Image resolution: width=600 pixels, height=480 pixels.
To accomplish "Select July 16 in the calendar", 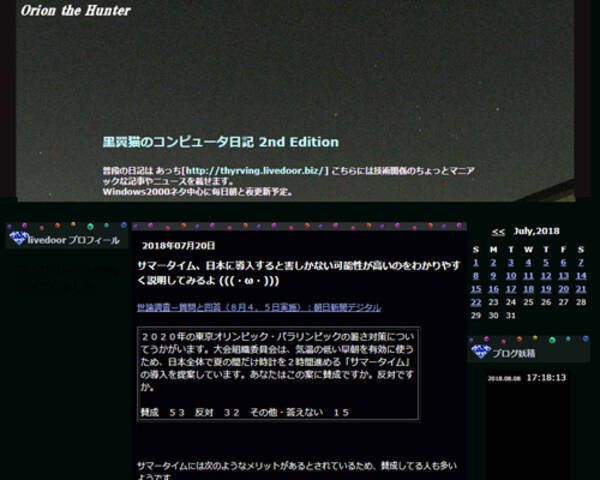I will [x=493, y=289].
